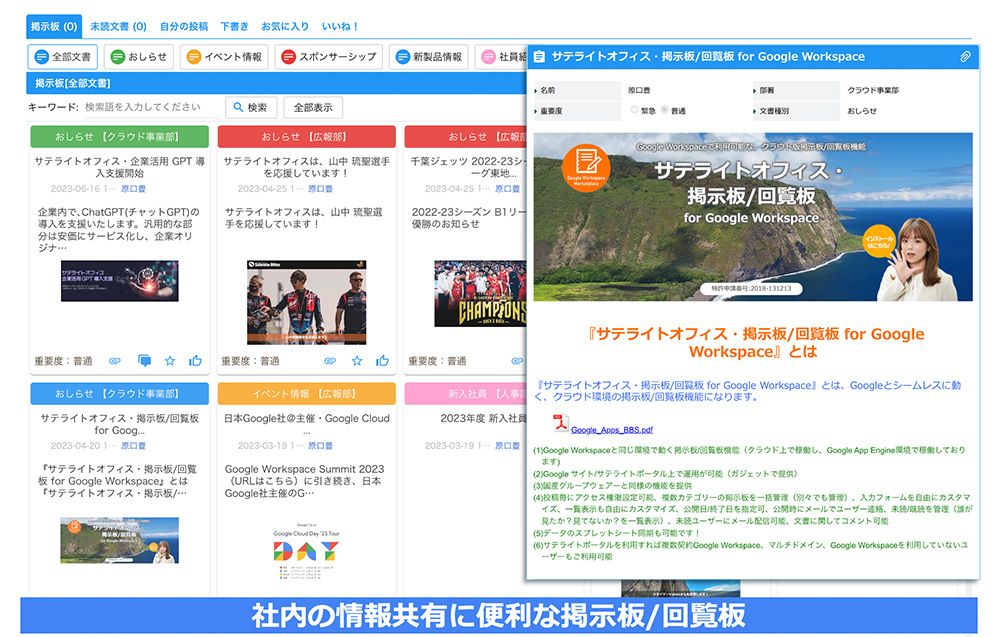Click the blue icon on 全部文書 button
The width and height of the screenshot is (1000, 637).
coord(41,57)
